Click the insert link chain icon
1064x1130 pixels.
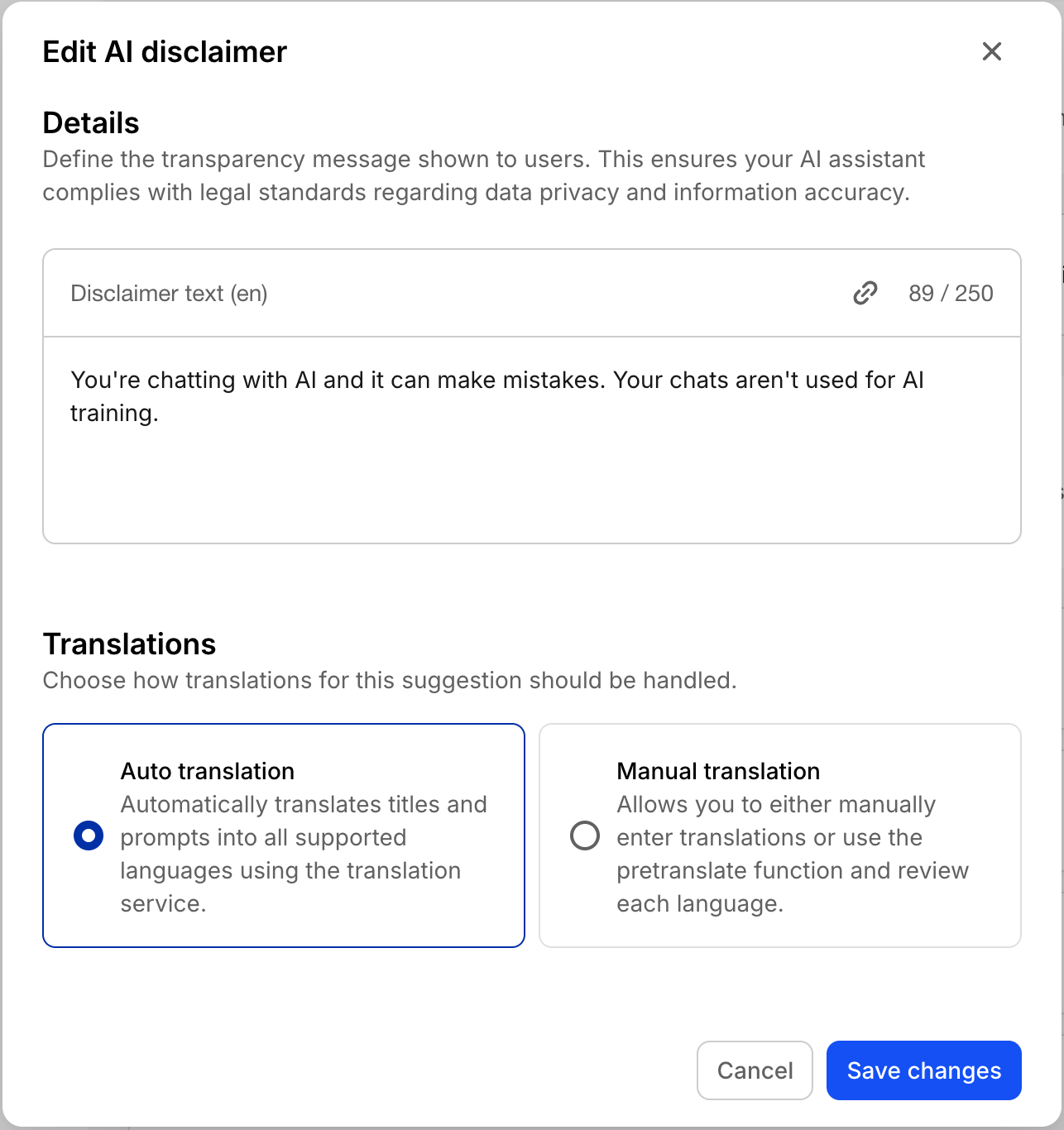[x=865, y=293]
